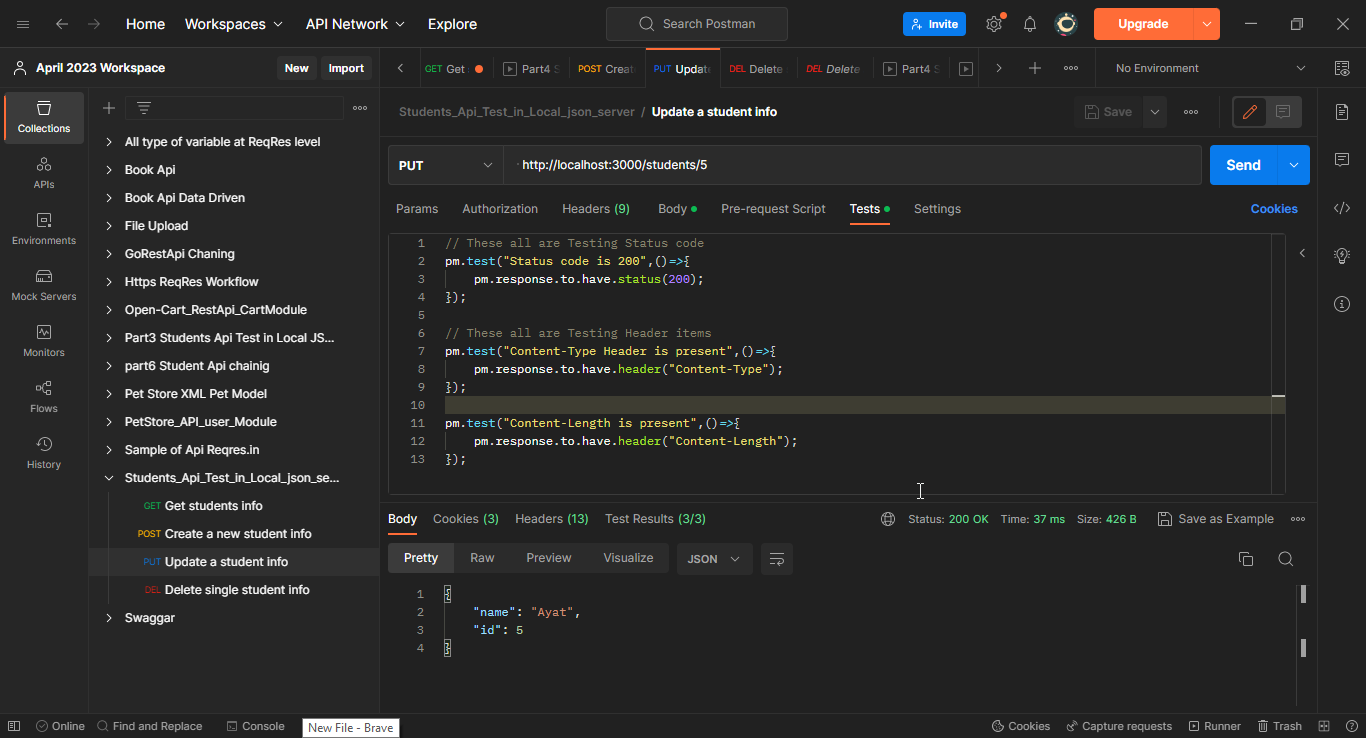Open the notifications bell
1366x738 pixels.
click(1029, 23)
